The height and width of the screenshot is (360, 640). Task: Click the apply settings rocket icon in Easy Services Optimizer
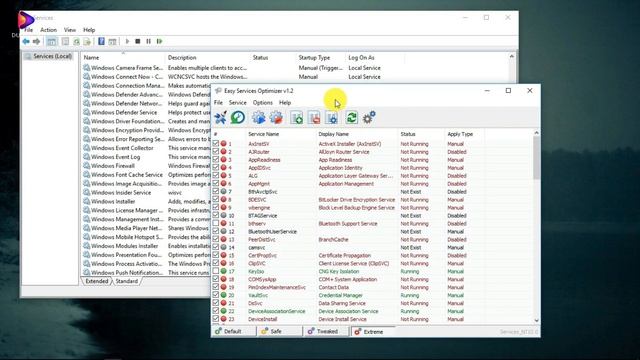coord(221,118)
